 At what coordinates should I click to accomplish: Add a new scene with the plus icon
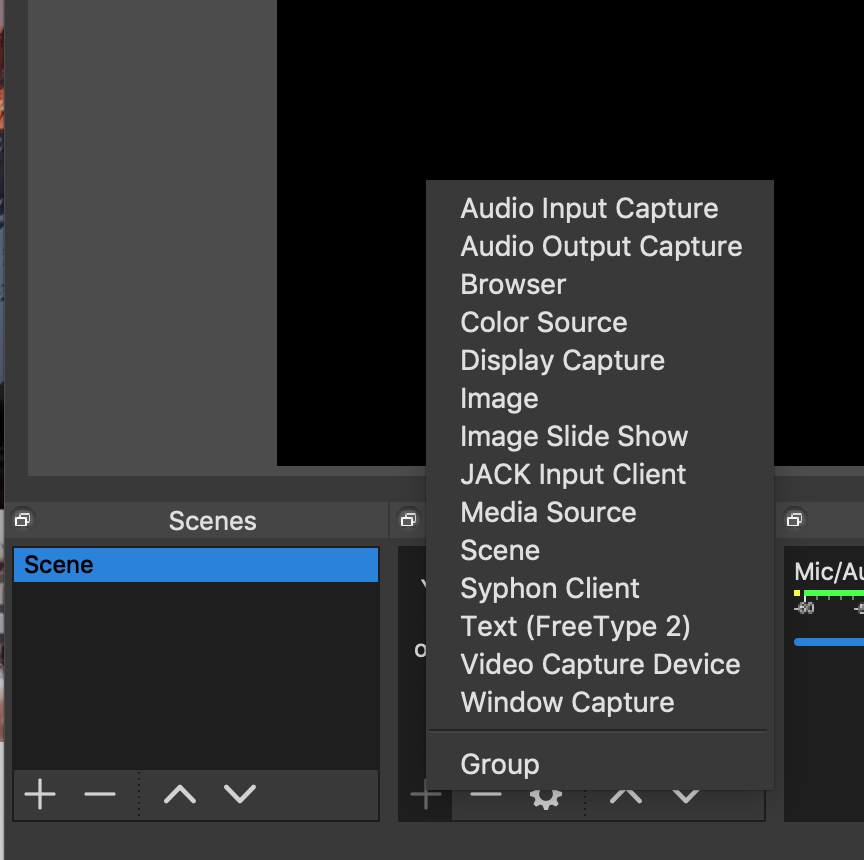tap(40, 795)
